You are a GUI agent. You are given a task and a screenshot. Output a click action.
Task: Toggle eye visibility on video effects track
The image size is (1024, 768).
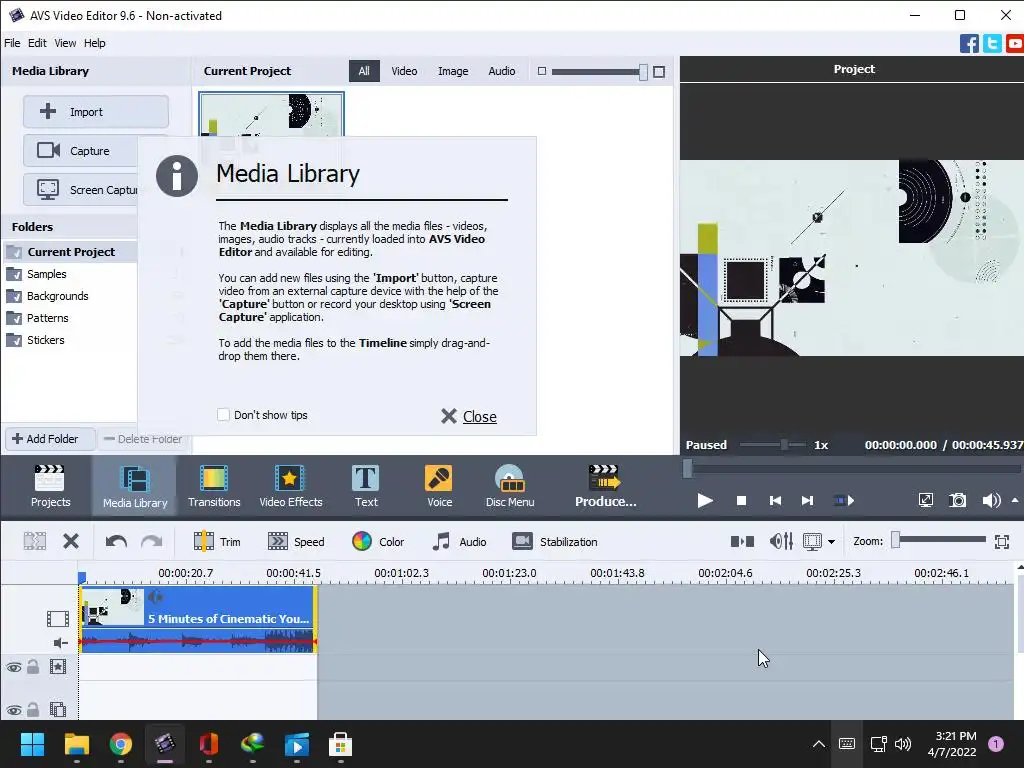pyautogui.click(x=14, y=667)
